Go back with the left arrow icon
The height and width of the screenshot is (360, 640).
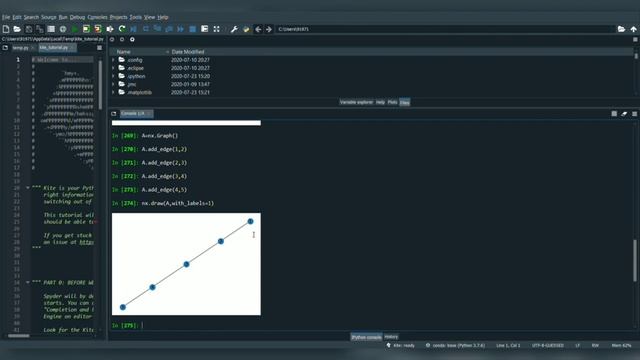coord(258,29)
